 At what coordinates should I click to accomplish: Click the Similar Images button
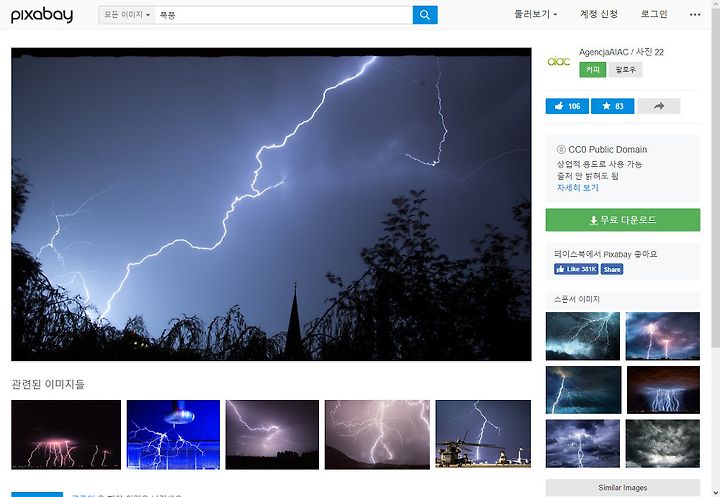(x=623, y=487)
